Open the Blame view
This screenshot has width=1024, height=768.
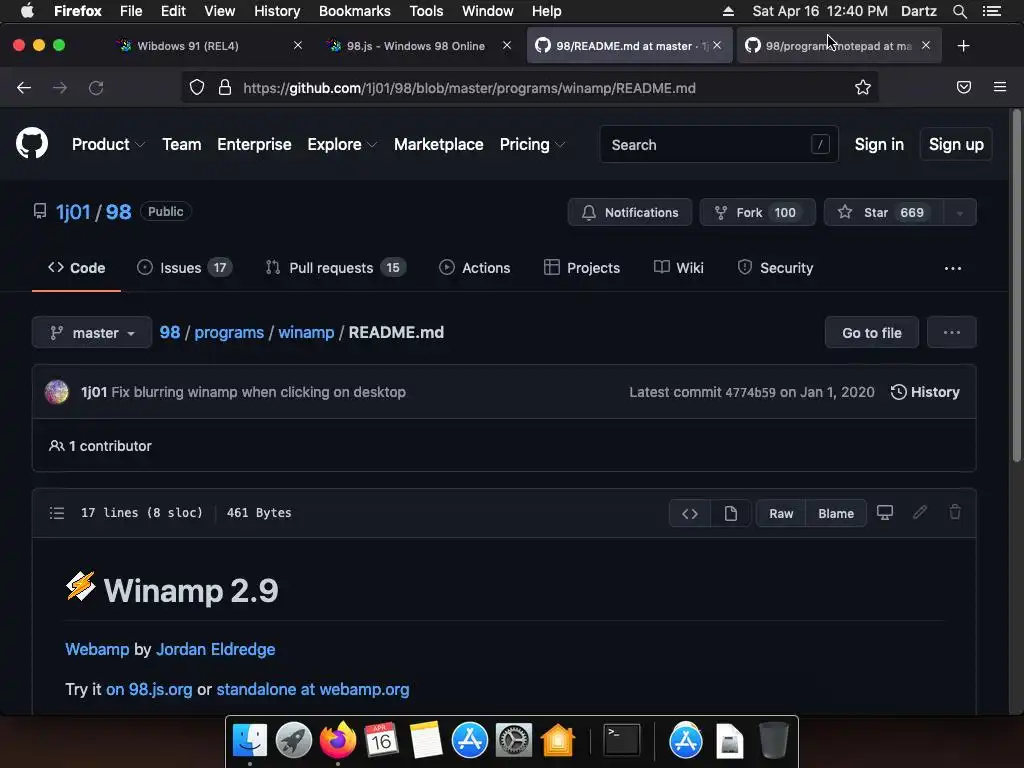(836, 513)
